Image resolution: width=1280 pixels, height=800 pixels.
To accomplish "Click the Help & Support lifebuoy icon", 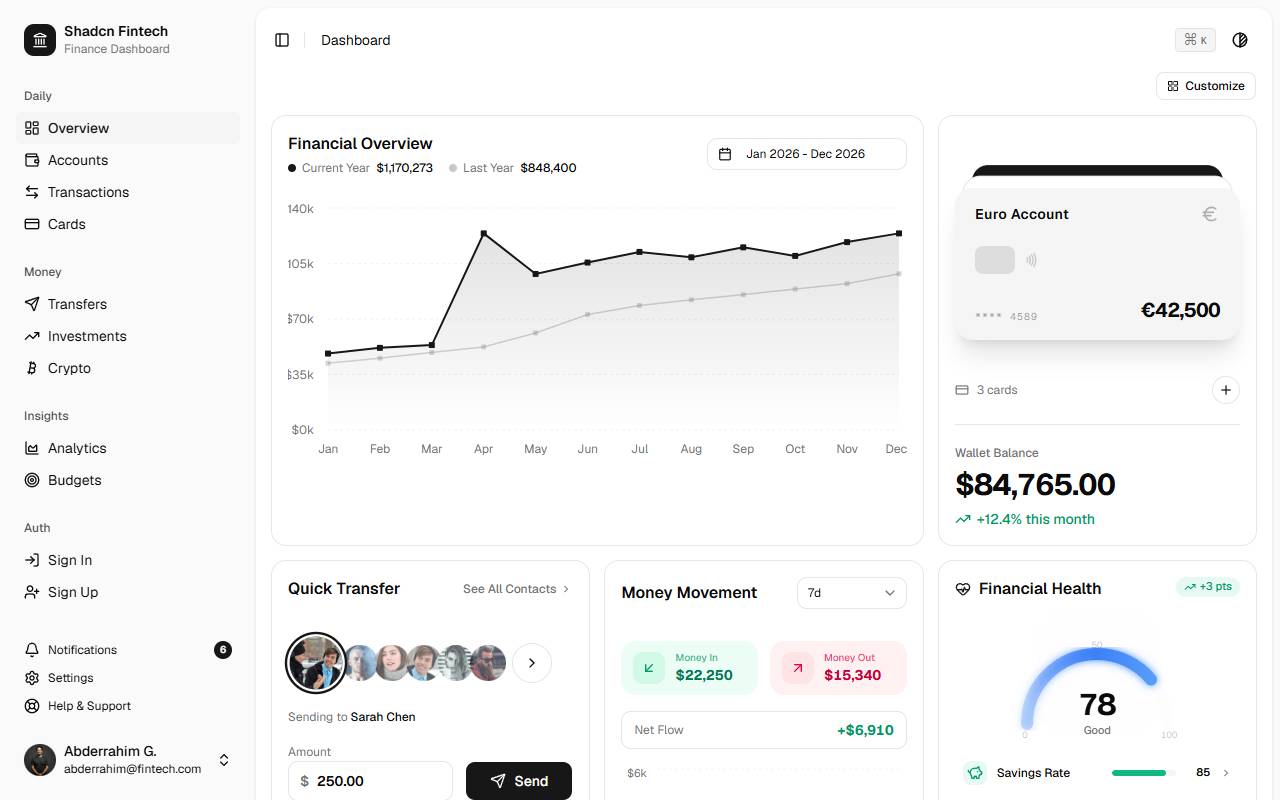I will (32, 706).
